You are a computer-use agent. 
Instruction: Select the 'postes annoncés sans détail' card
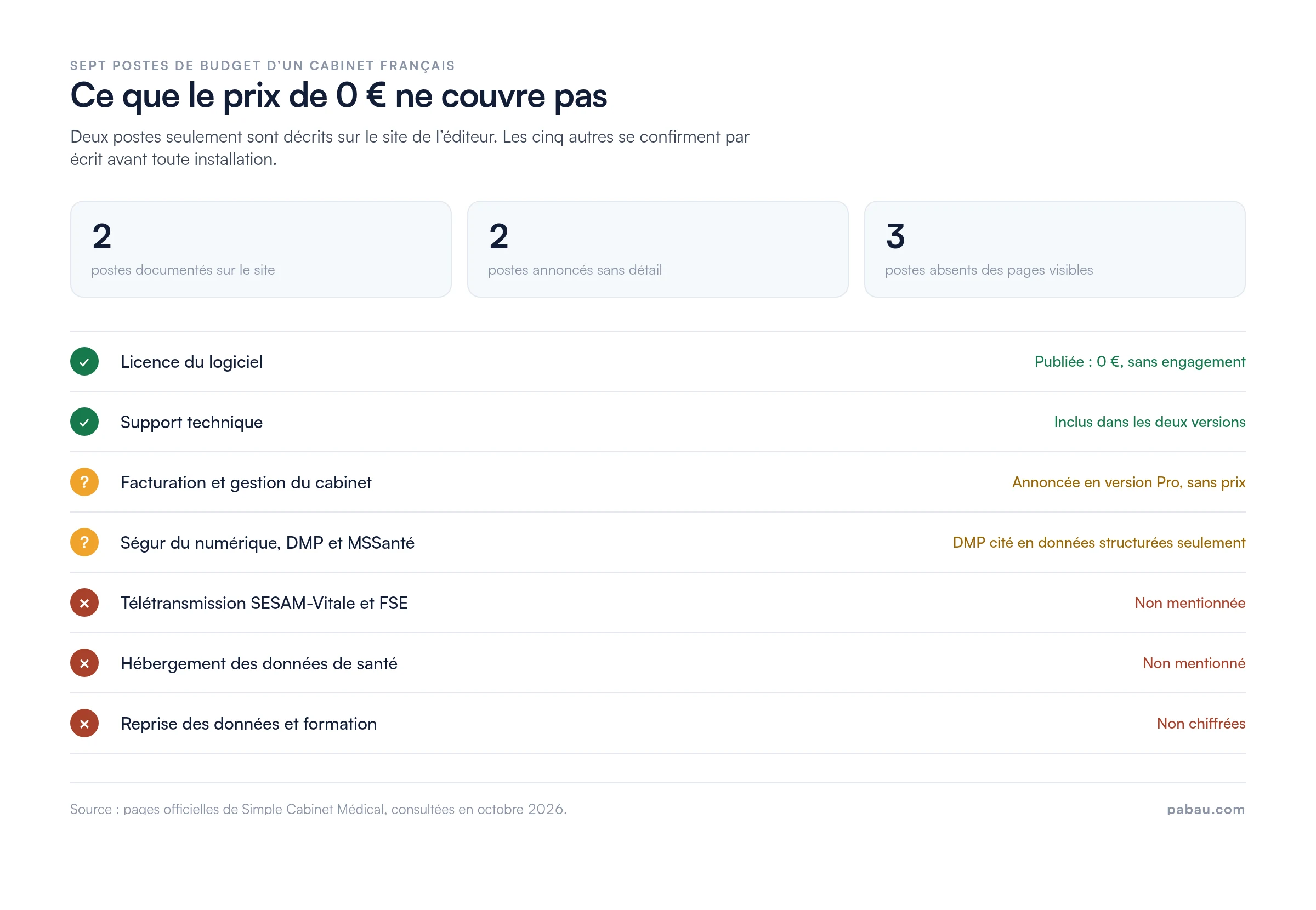pyautogui.click(x=657, y=249)
